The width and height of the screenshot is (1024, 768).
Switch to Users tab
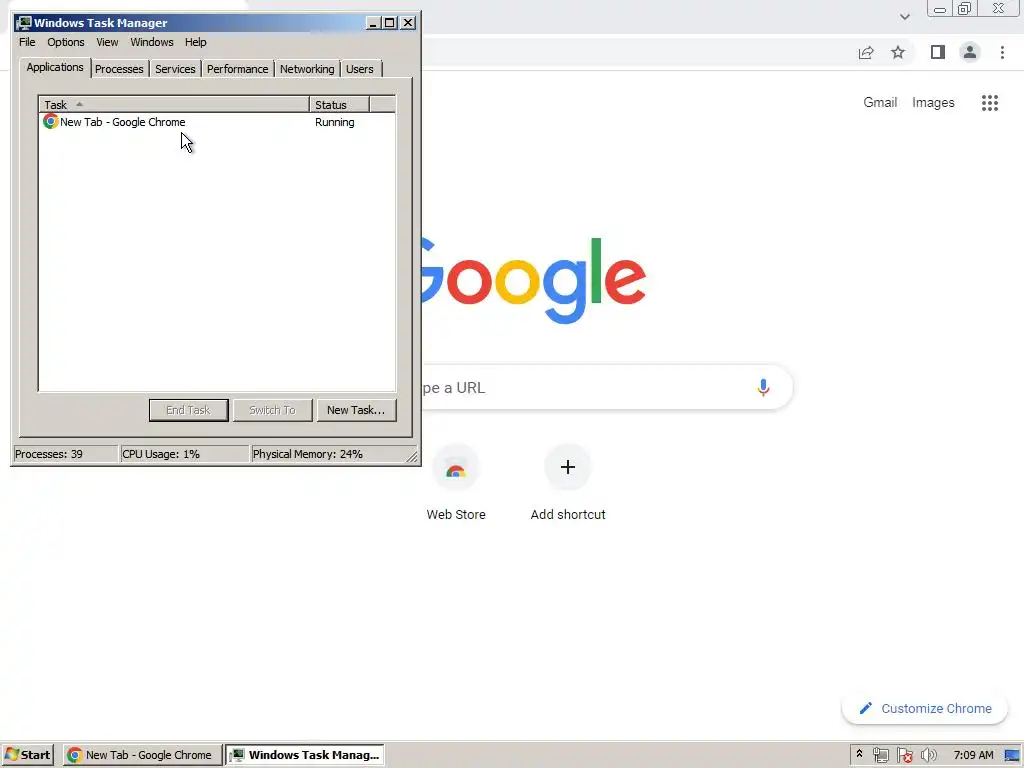point(360,69)
